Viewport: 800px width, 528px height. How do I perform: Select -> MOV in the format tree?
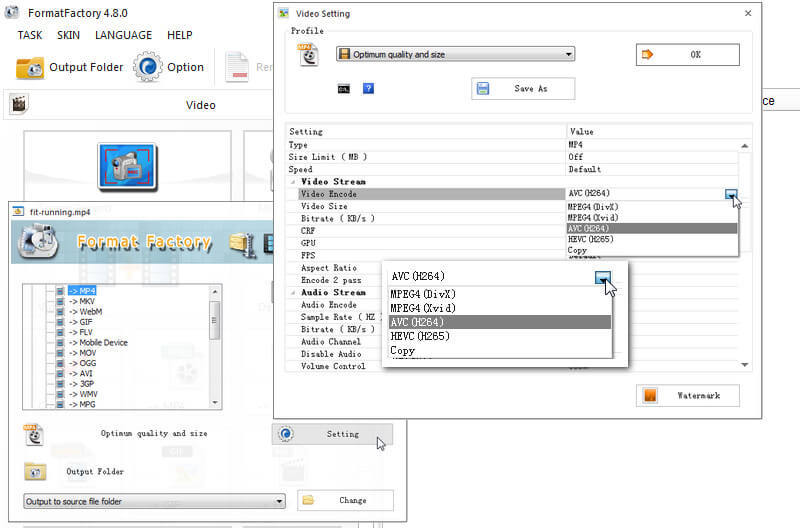click(82, 353)
